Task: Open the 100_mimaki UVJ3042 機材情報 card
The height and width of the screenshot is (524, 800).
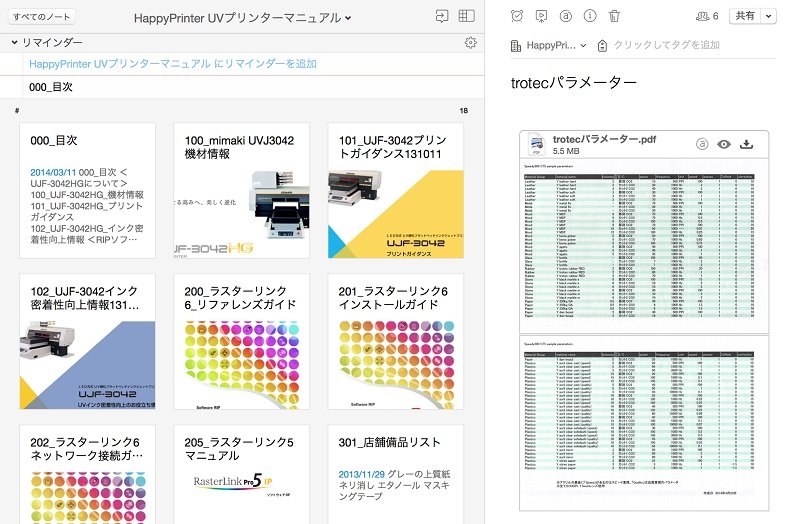Action: [241, 190]
